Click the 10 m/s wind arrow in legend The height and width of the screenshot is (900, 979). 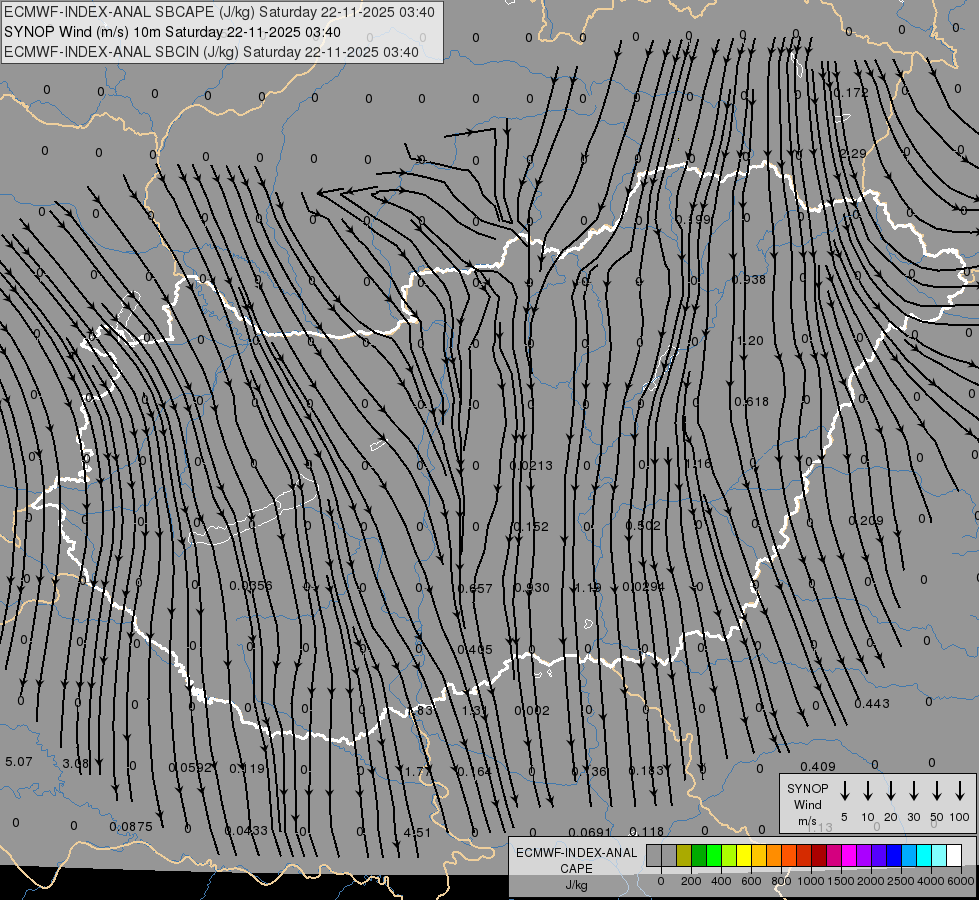[868, 791]
